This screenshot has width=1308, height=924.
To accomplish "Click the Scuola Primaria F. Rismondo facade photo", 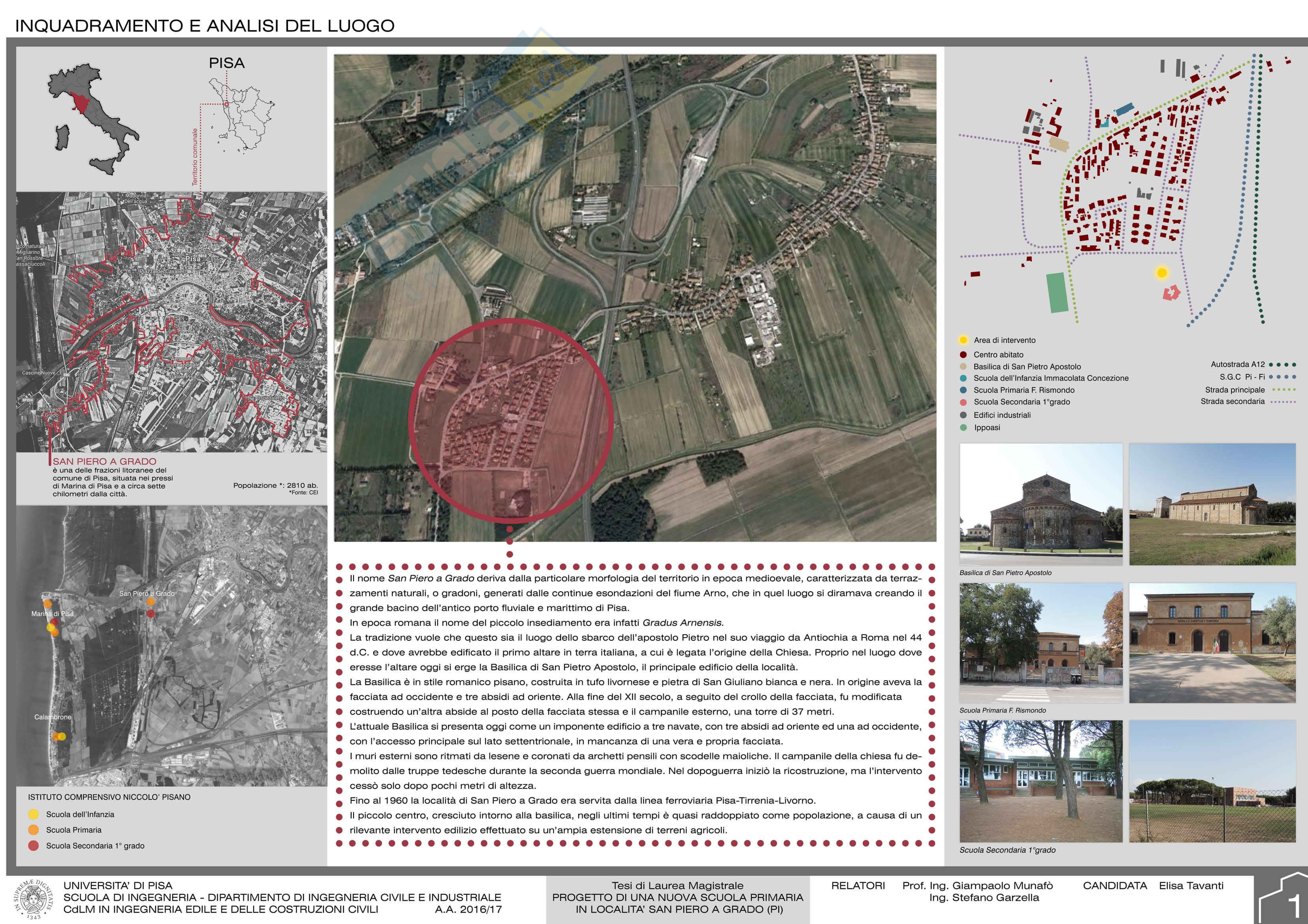I will [1212, 643].
